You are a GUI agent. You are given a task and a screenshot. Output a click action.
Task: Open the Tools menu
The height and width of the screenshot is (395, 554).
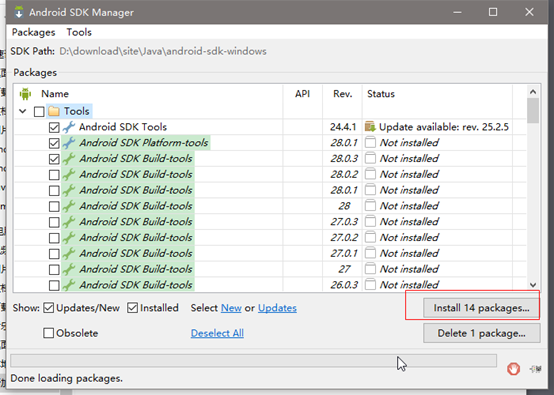[79, 32]
